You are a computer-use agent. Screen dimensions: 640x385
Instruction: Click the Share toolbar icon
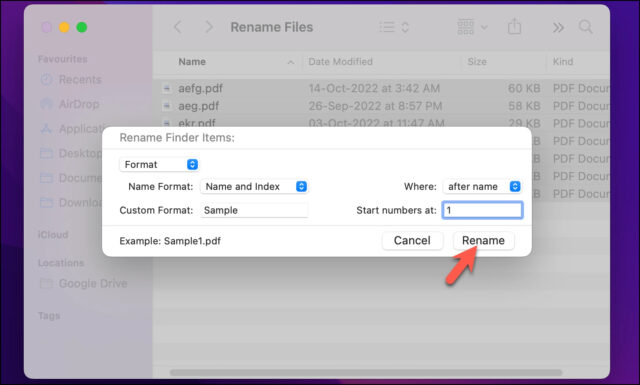click(x=514, y=27)
